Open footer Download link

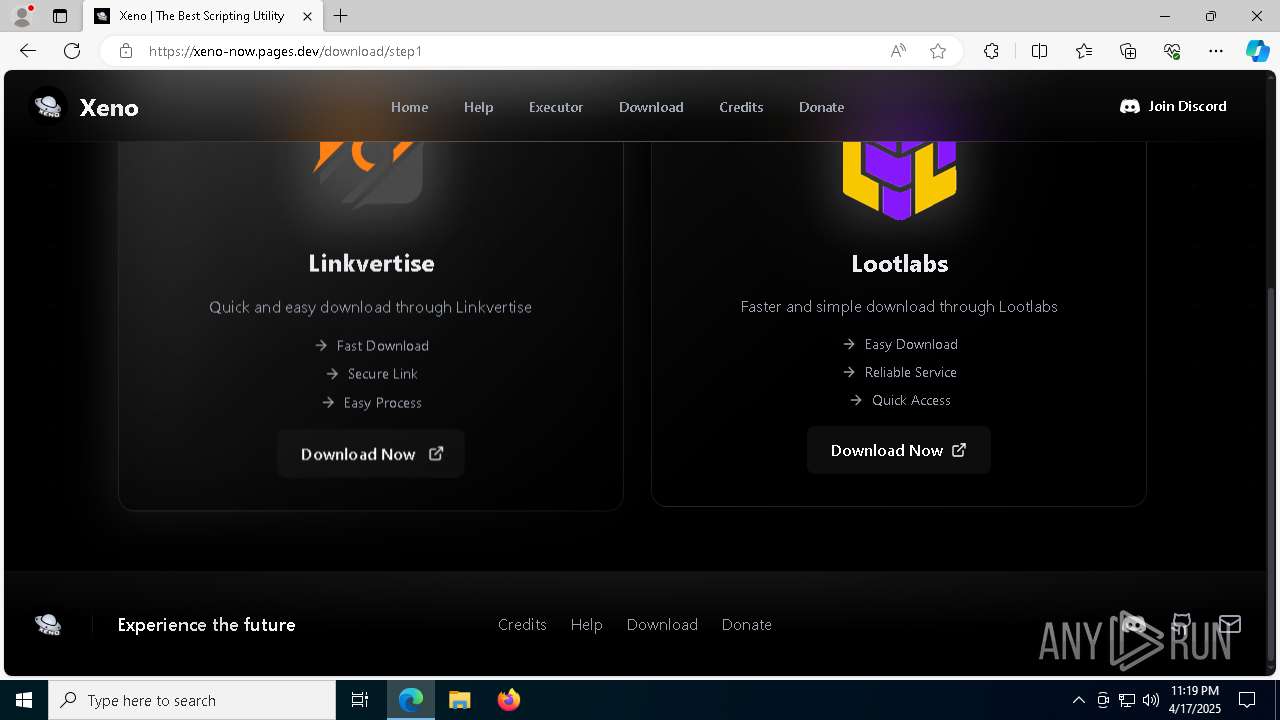click(x=662, y=624)
